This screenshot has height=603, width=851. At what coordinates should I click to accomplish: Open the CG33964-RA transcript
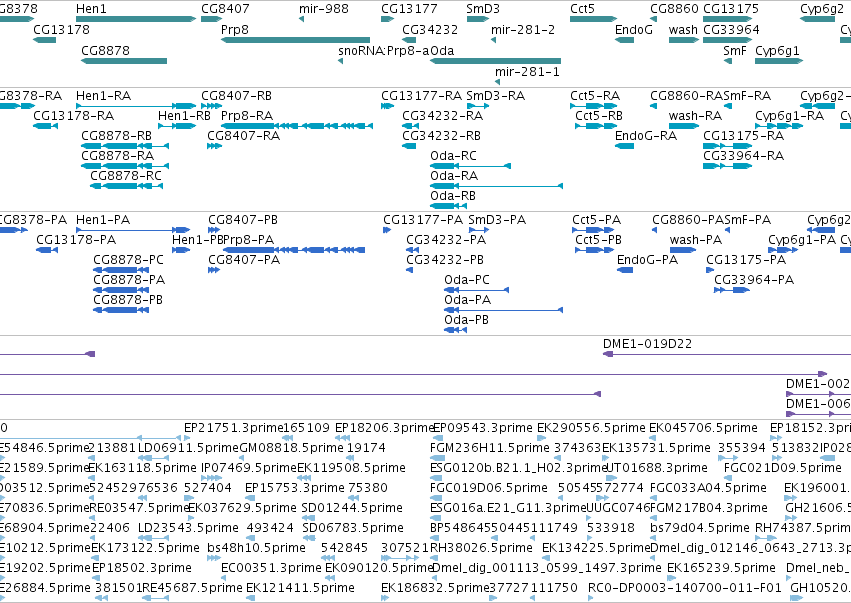(x=728, y=166)
